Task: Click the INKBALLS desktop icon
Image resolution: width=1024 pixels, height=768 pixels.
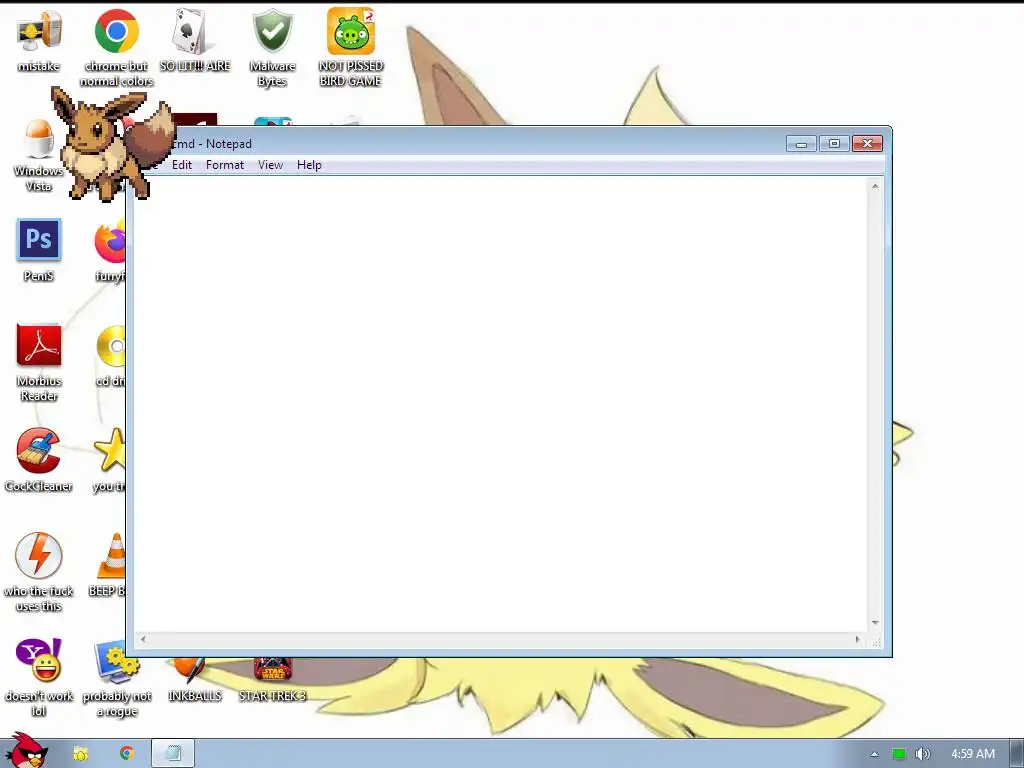Action: pyautogui.click(x=195, y=679)
